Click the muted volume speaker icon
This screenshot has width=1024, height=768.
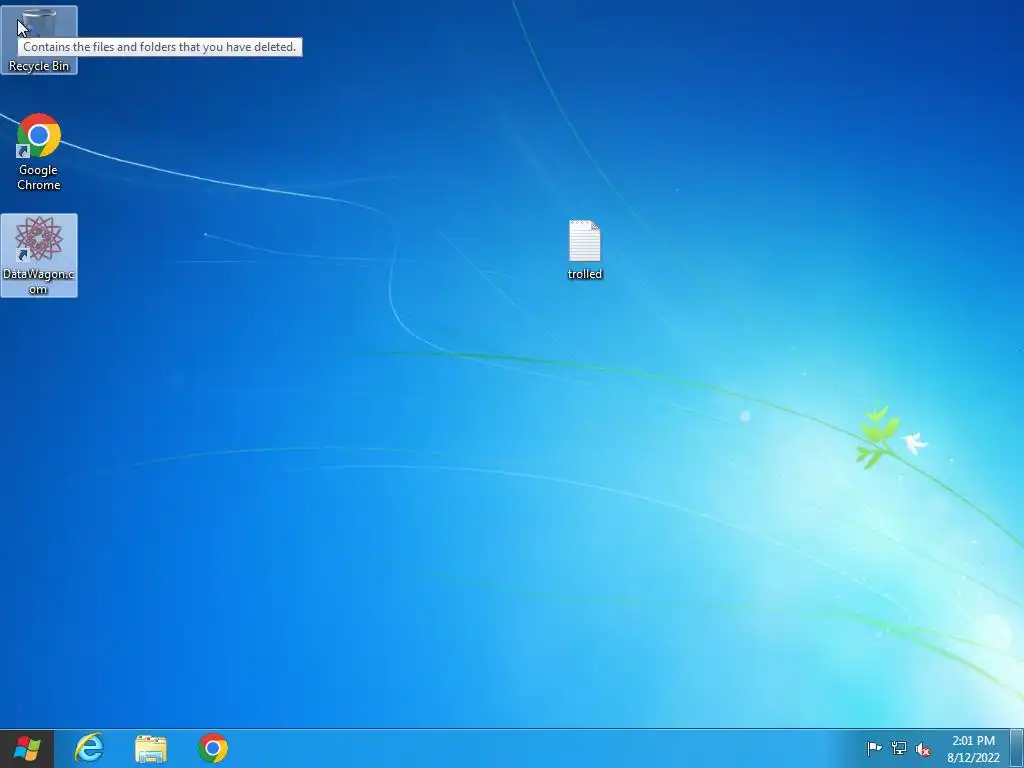(x=923, y=749)
